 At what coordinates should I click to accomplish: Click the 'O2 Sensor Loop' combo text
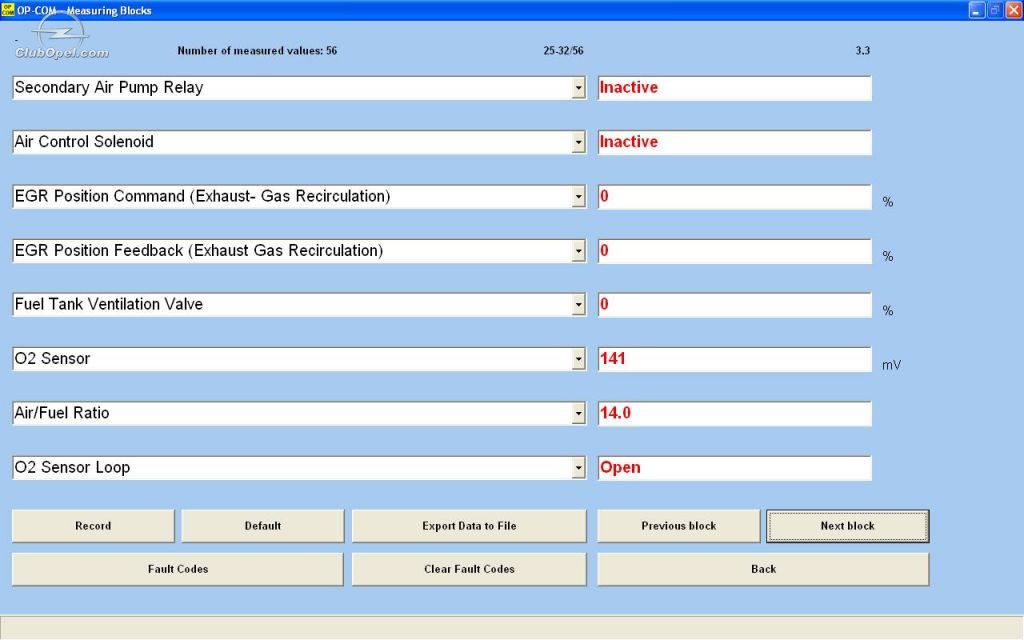[x=72, y=468]
